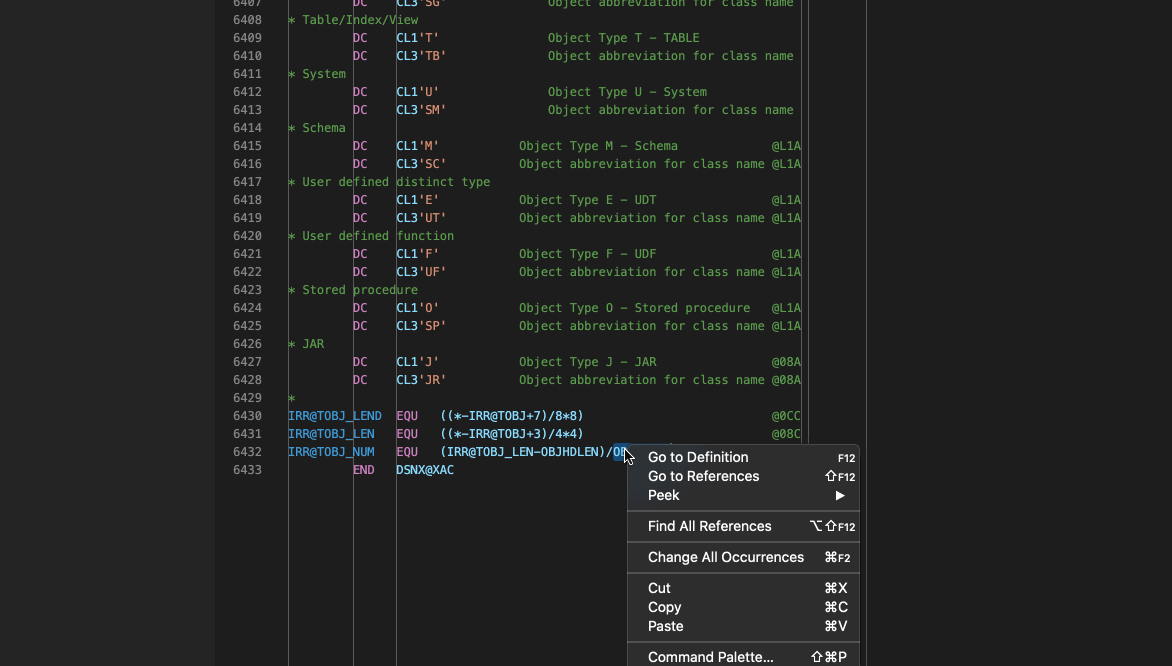The image size is (1172, 666).
Task: Click the '* Schema' comment line
Action: (317, 128)
